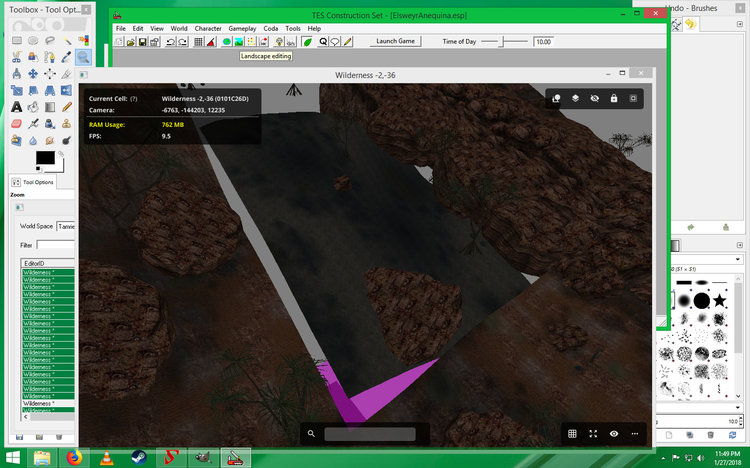Pick the Bucket Fill tool
This screenshot has height=468, width=750.
tap(33, 107)
